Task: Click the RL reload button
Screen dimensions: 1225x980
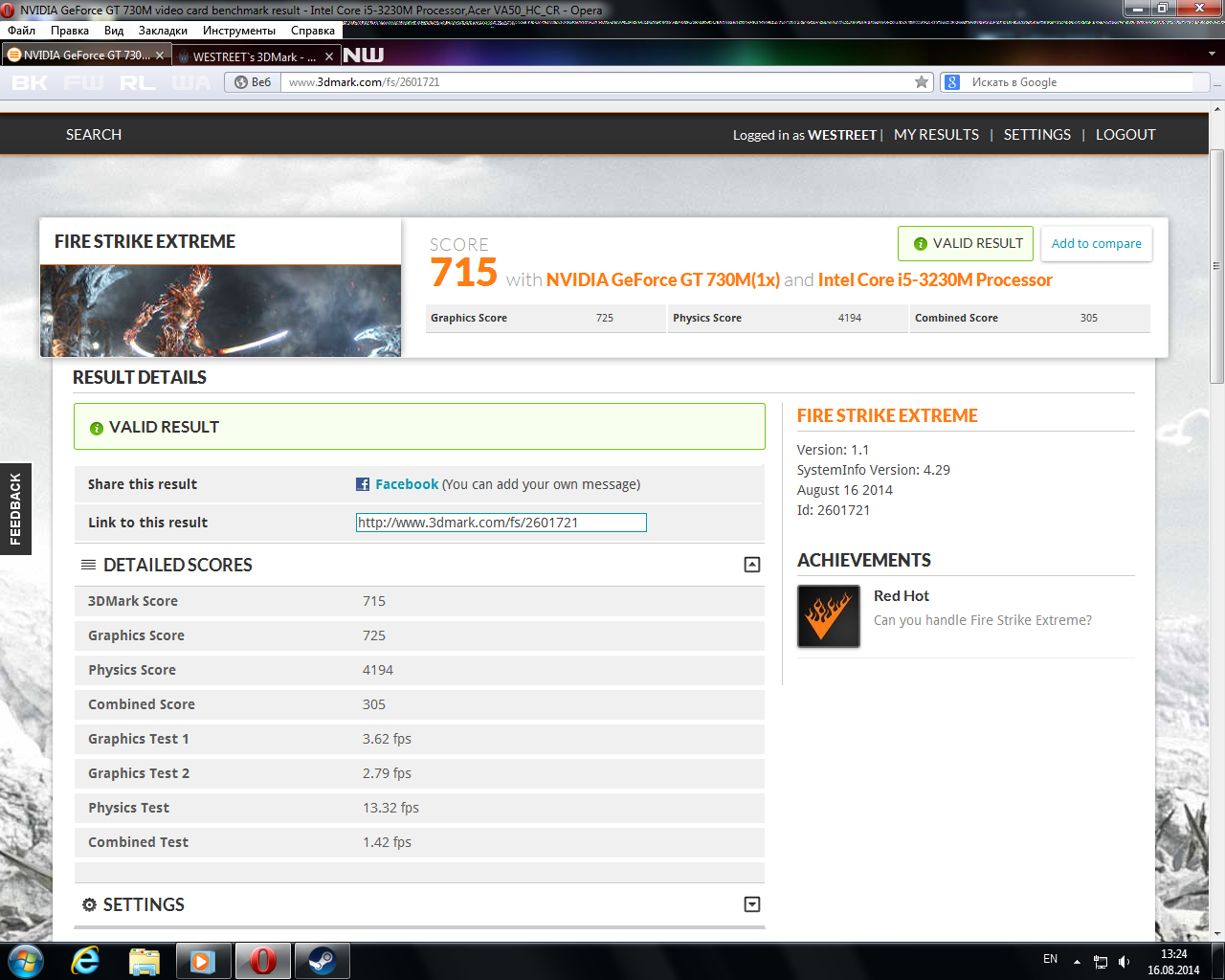Action: pos(138,82)
